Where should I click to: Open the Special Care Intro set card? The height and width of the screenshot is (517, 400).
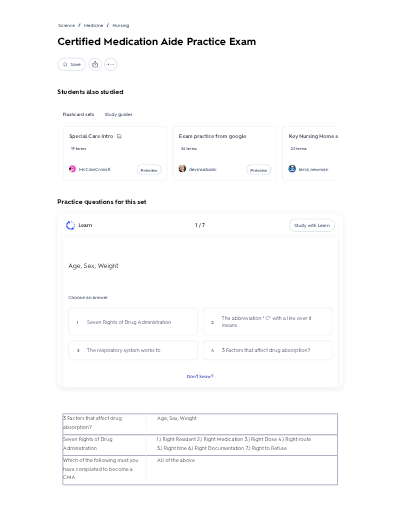[x=115, y=153]
